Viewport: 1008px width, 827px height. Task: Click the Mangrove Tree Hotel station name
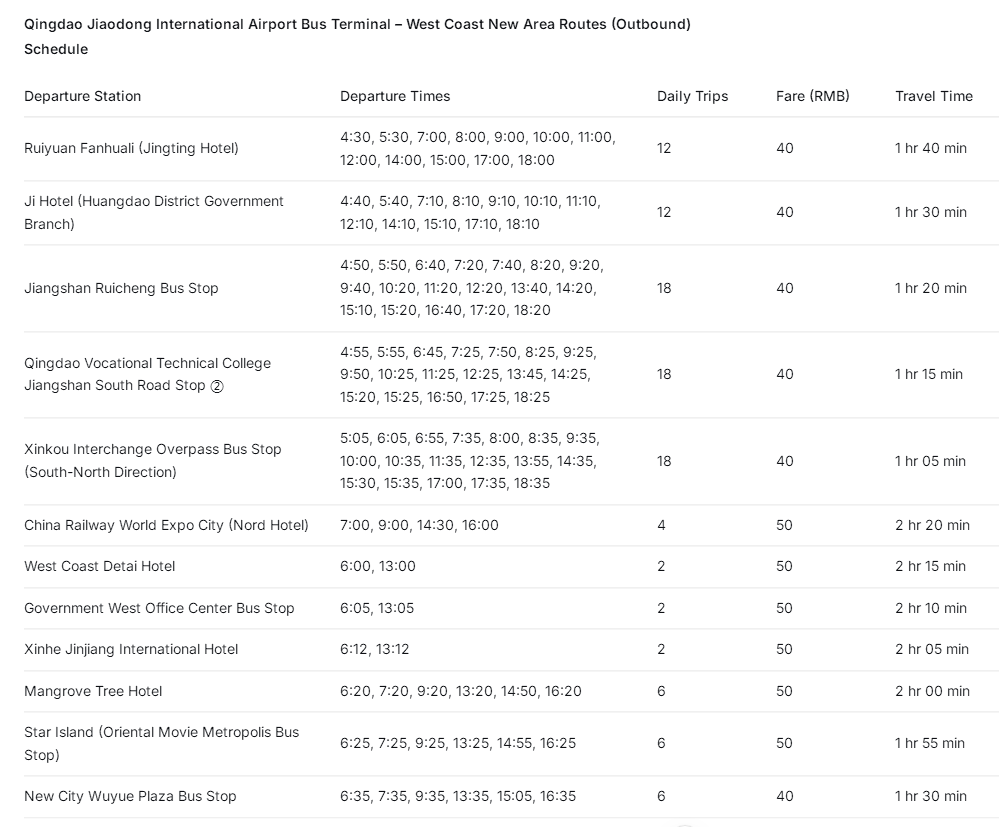[93, 691]
